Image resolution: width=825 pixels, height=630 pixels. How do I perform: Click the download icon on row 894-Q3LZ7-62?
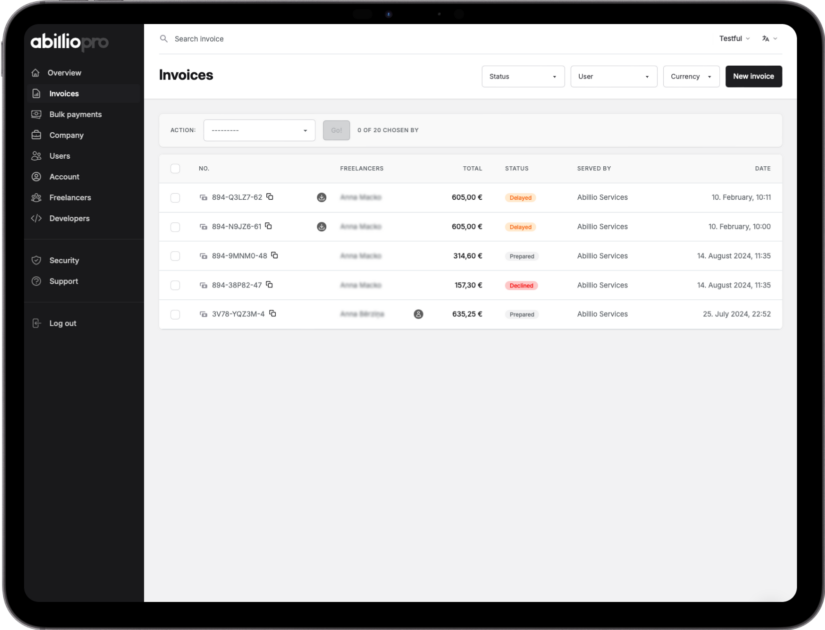[321, 197]
